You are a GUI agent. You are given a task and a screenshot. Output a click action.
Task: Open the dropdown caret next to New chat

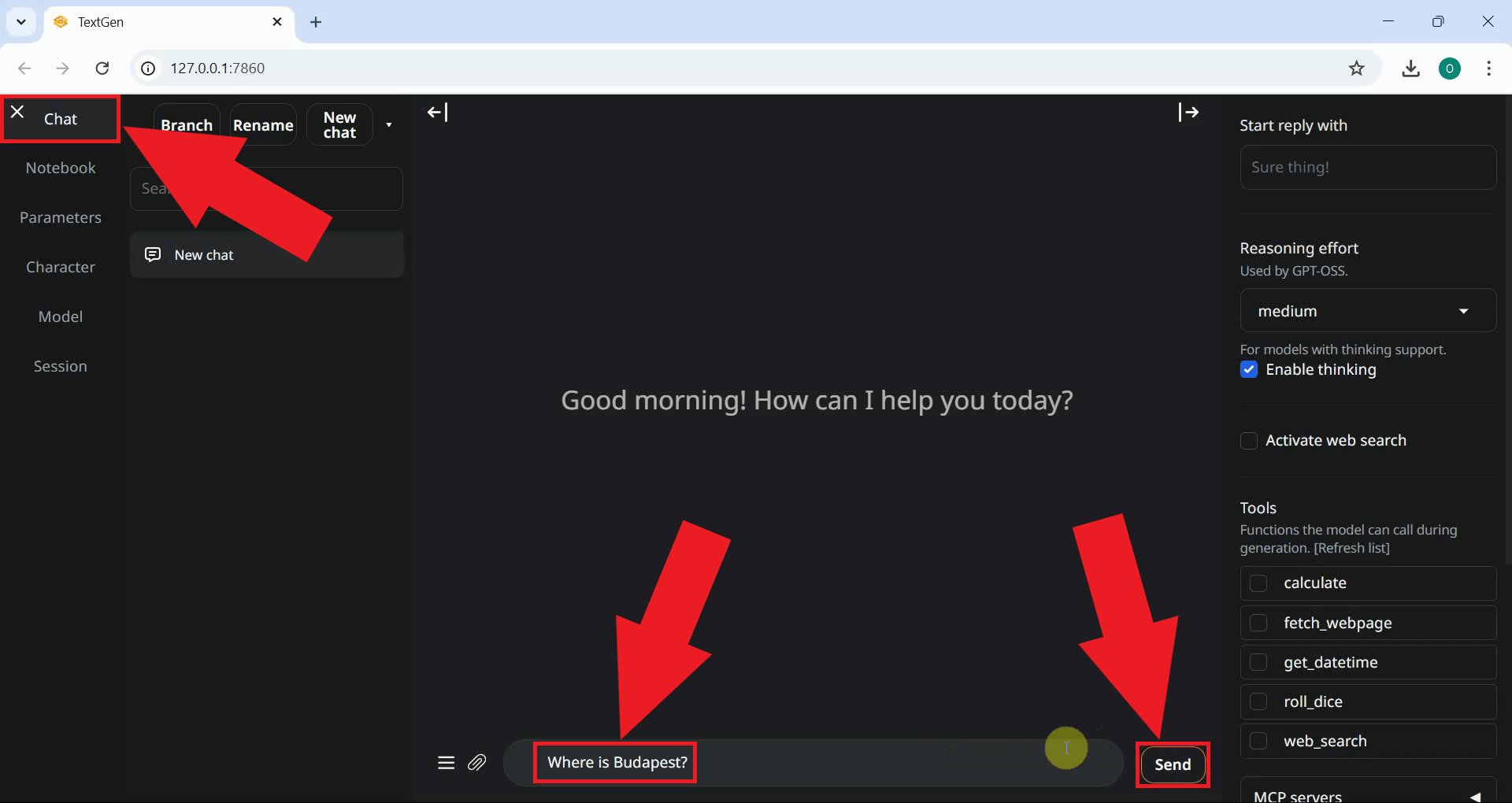tap(389, 124)
